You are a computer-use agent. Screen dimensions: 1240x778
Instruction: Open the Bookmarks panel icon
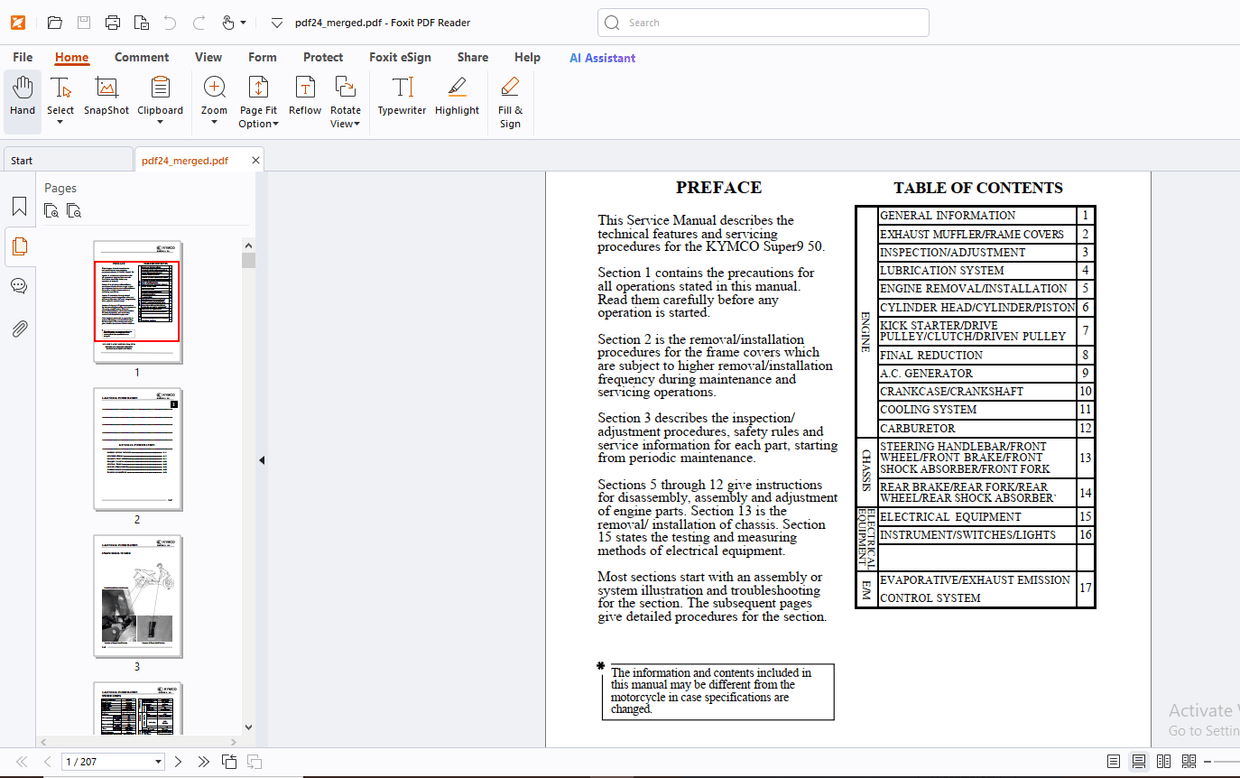click(x=19, y=205)
